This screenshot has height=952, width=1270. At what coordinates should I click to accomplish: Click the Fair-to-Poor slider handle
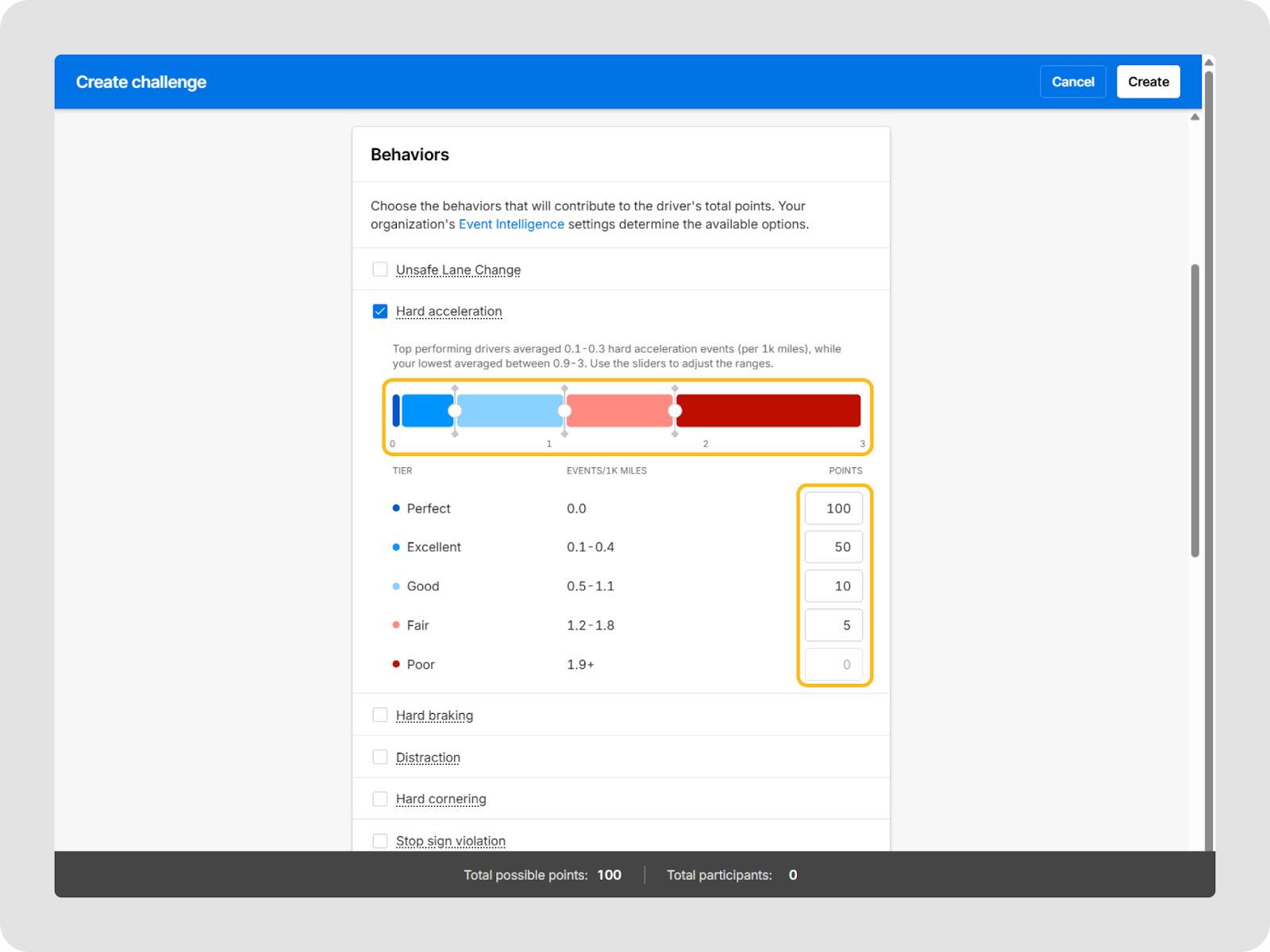pyautogui.click(x=675, y=411)
